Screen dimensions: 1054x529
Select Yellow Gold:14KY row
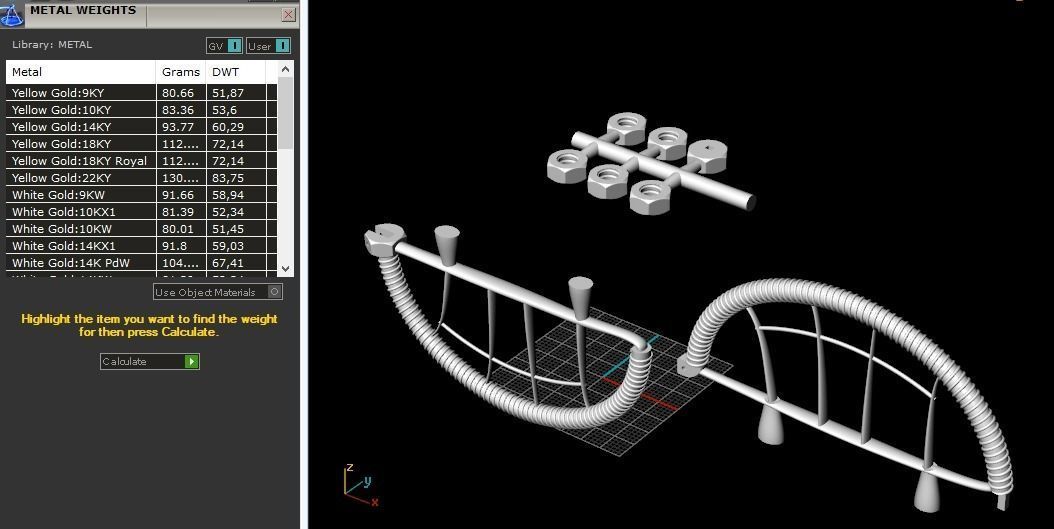142,126
